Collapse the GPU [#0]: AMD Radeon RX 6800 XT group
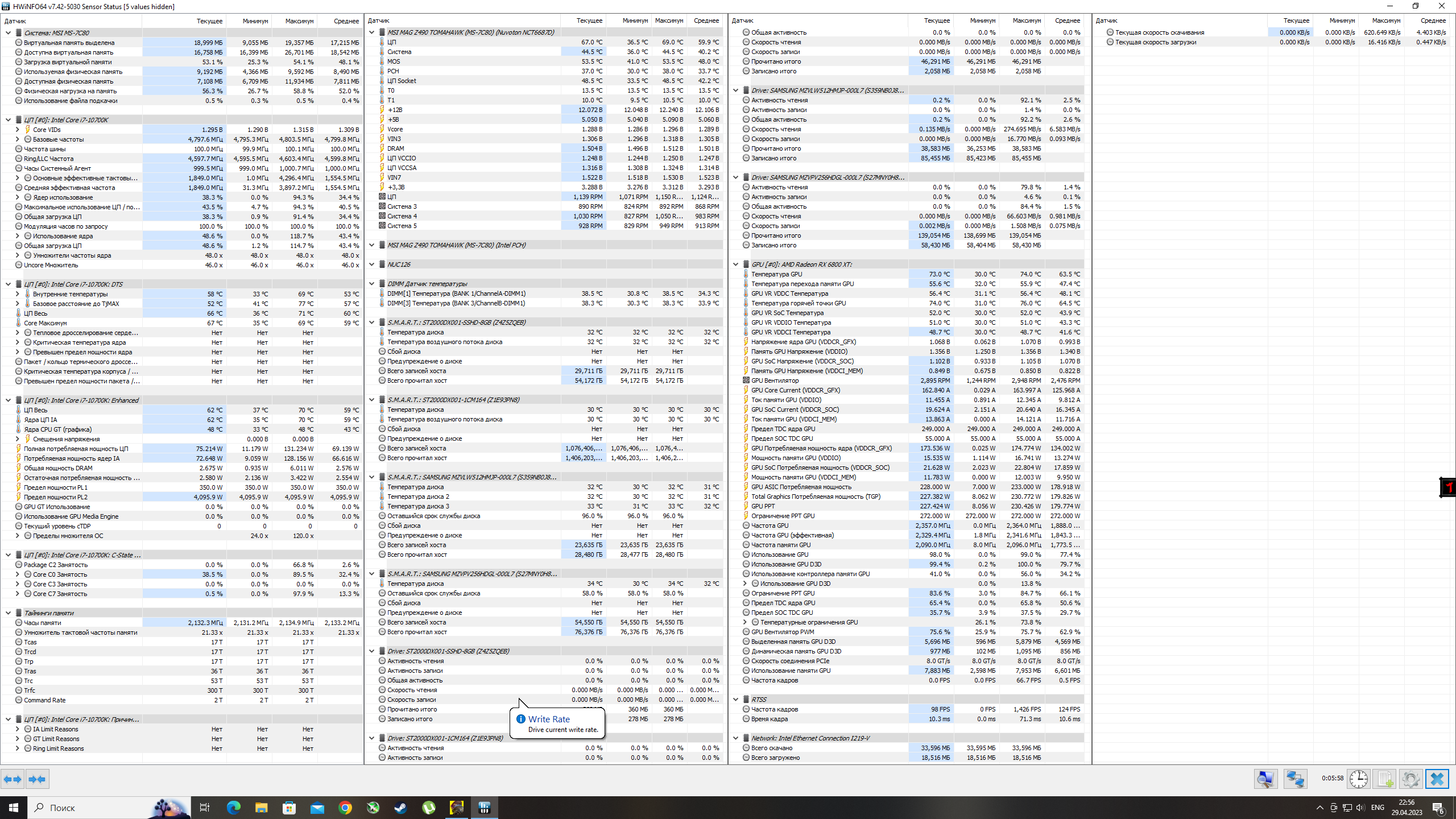The width and height of the screenshot is (1456, 819). tap(736, 264)
